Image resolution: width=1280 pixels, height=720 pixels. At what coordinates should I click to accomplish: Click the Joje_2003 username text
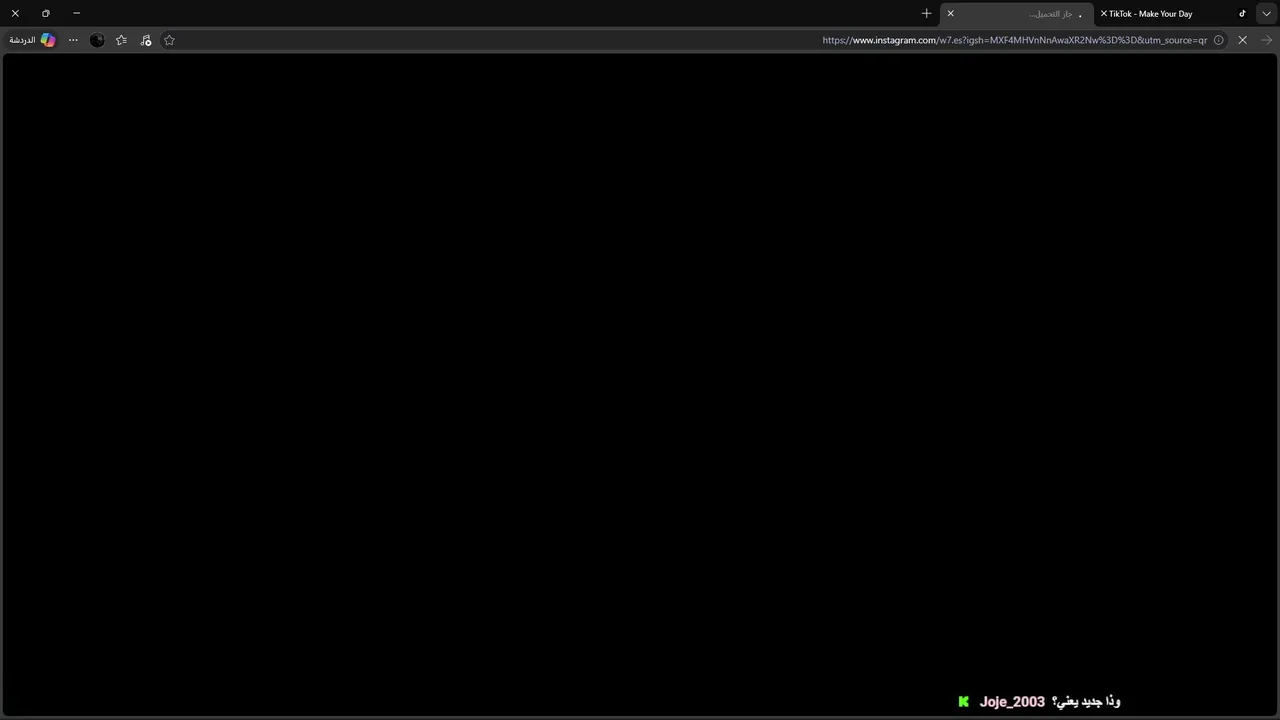1012,702
